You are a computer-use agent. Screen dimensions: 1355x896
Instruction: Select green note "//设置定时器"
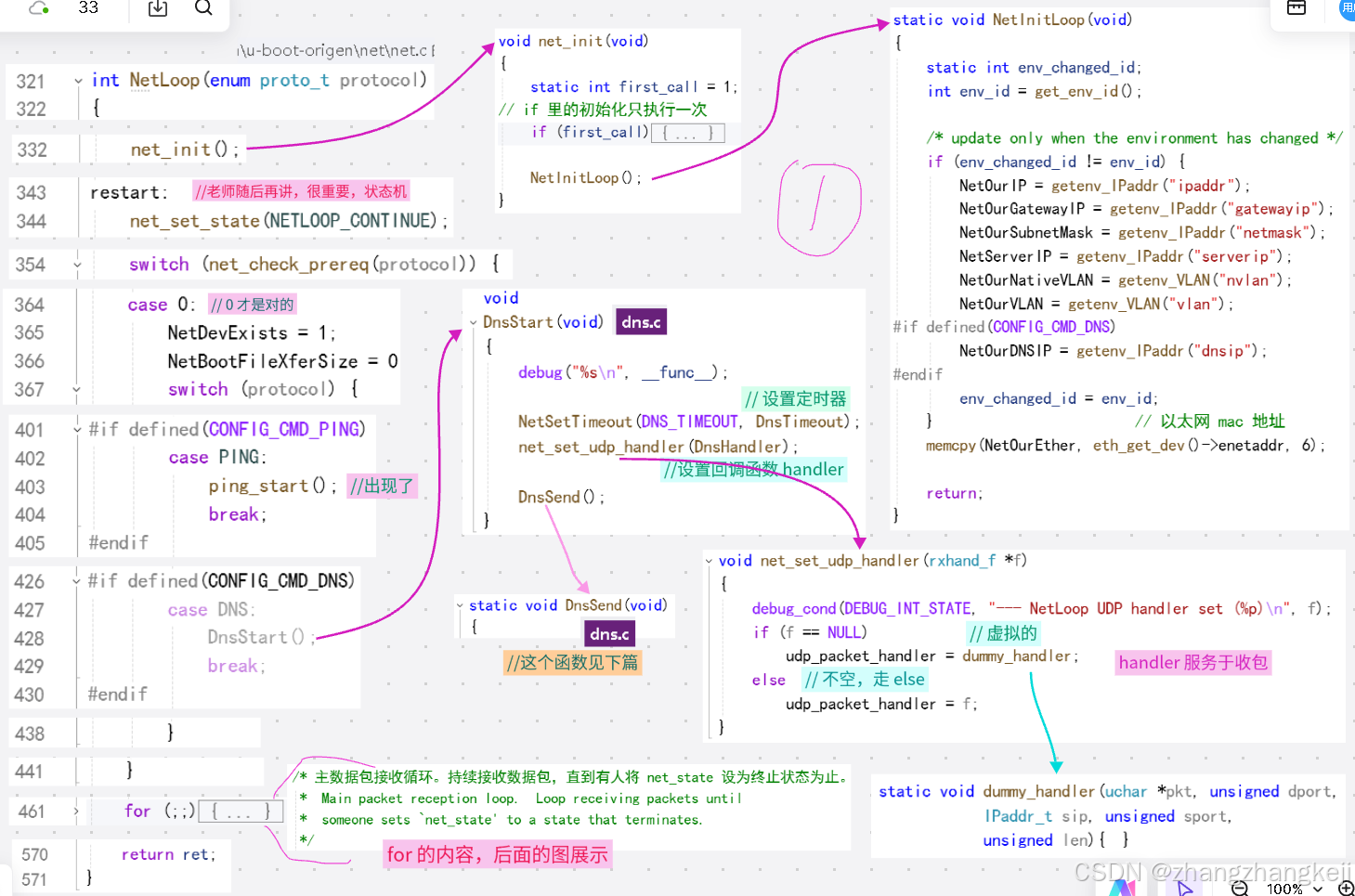pyautogui.click(x=796, y=398)
